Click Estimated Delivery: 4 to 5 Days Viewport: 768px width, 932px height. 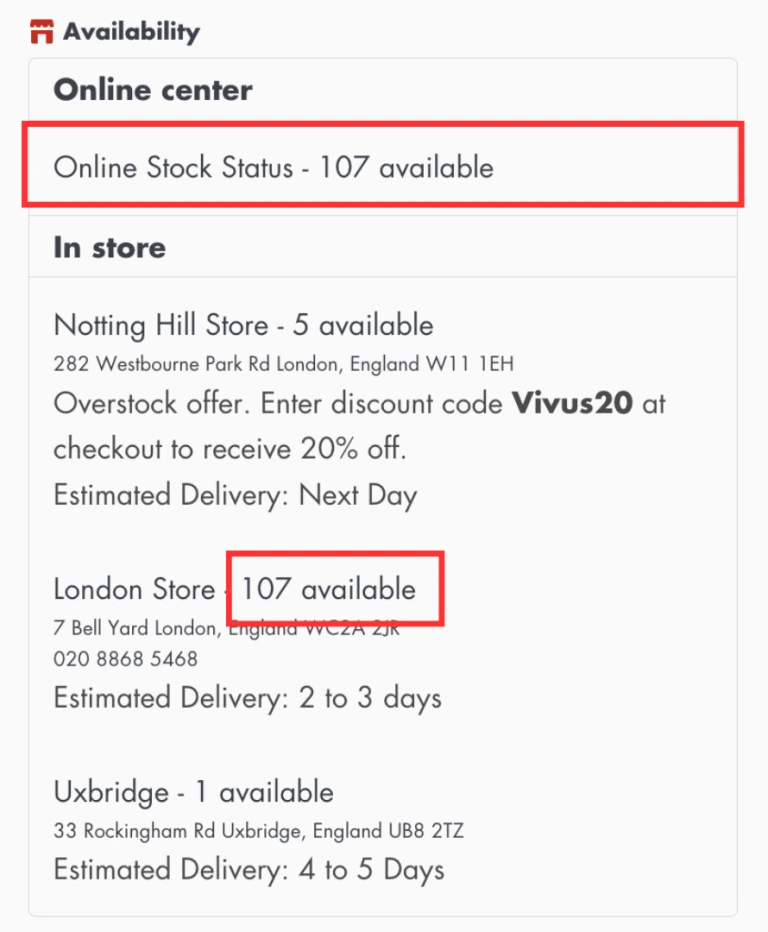[x=249, y=869]
